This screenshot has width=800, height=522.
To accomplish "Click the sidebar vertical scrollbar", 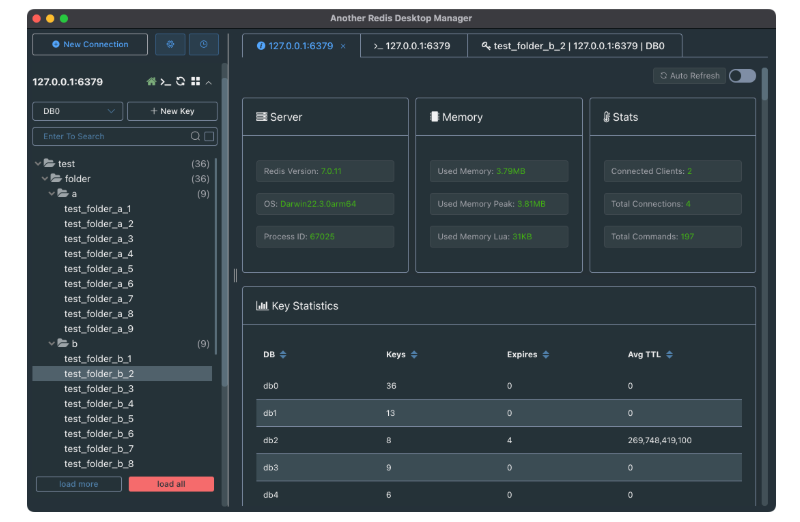I will (224, 232).
